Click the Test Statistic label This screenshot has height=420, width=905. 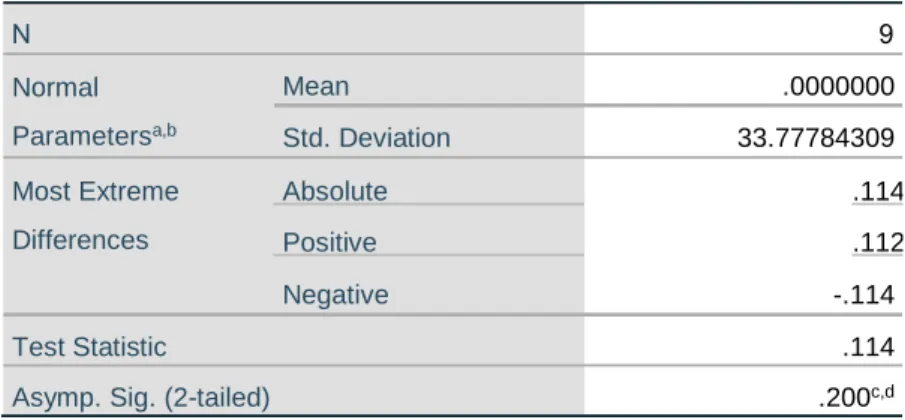89,347
